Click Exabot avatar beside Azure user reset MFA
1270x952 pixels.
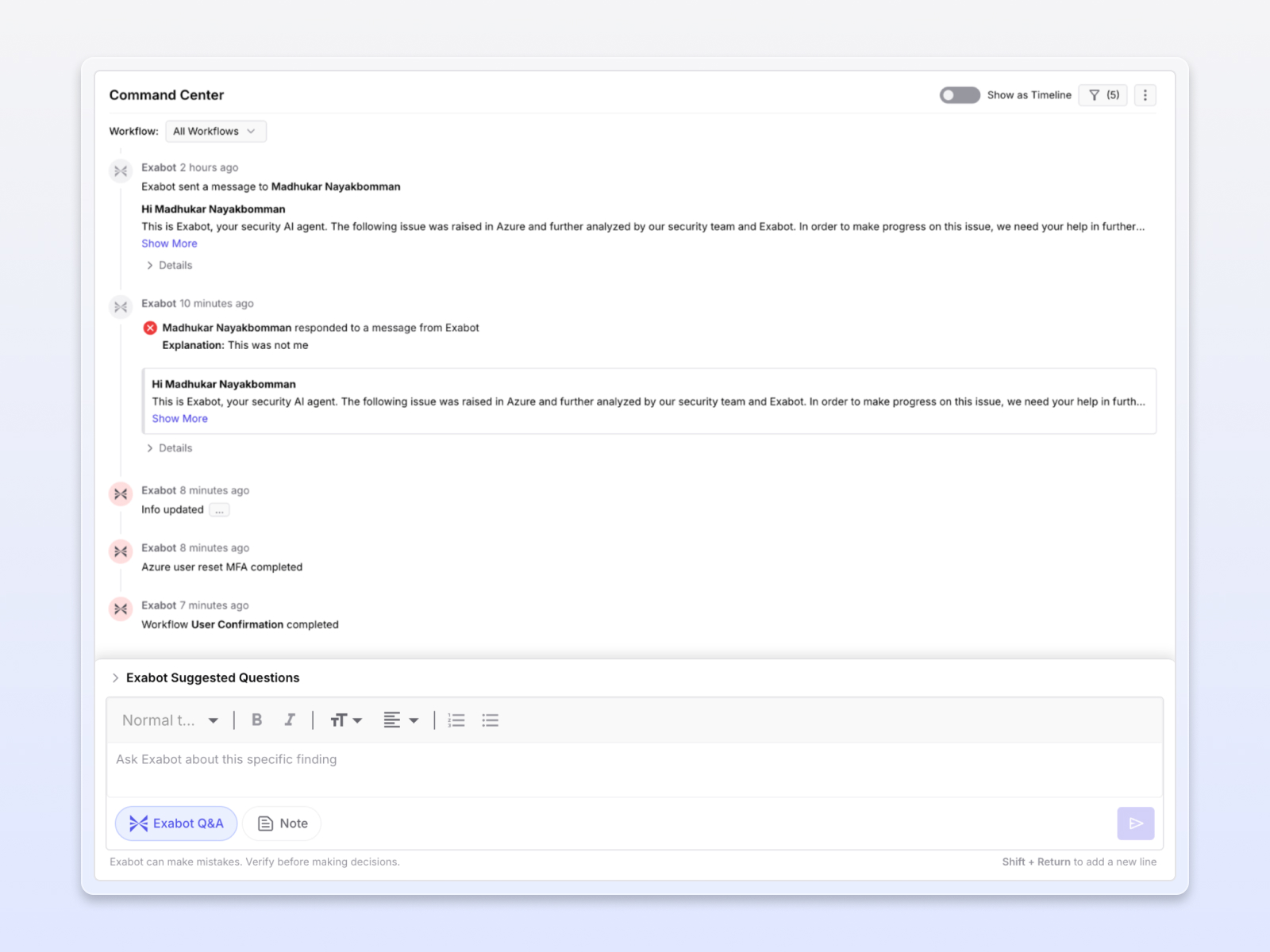[121, 551]
